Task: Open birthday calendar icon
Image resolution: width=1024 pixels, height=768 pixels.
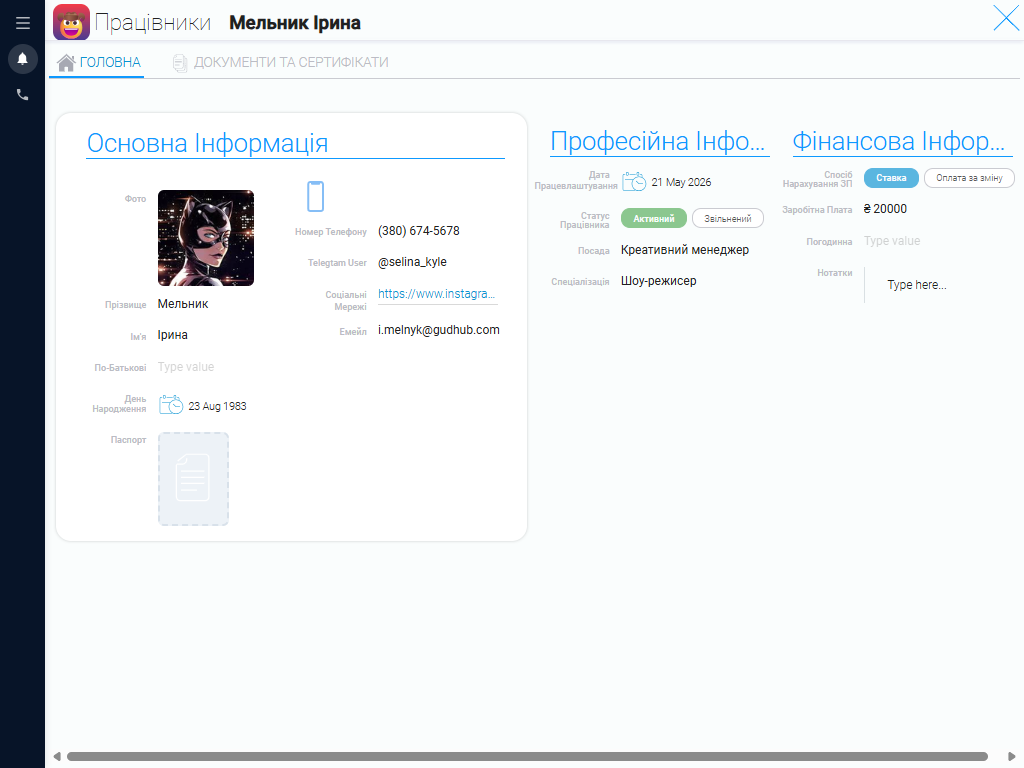Action: 171,405
